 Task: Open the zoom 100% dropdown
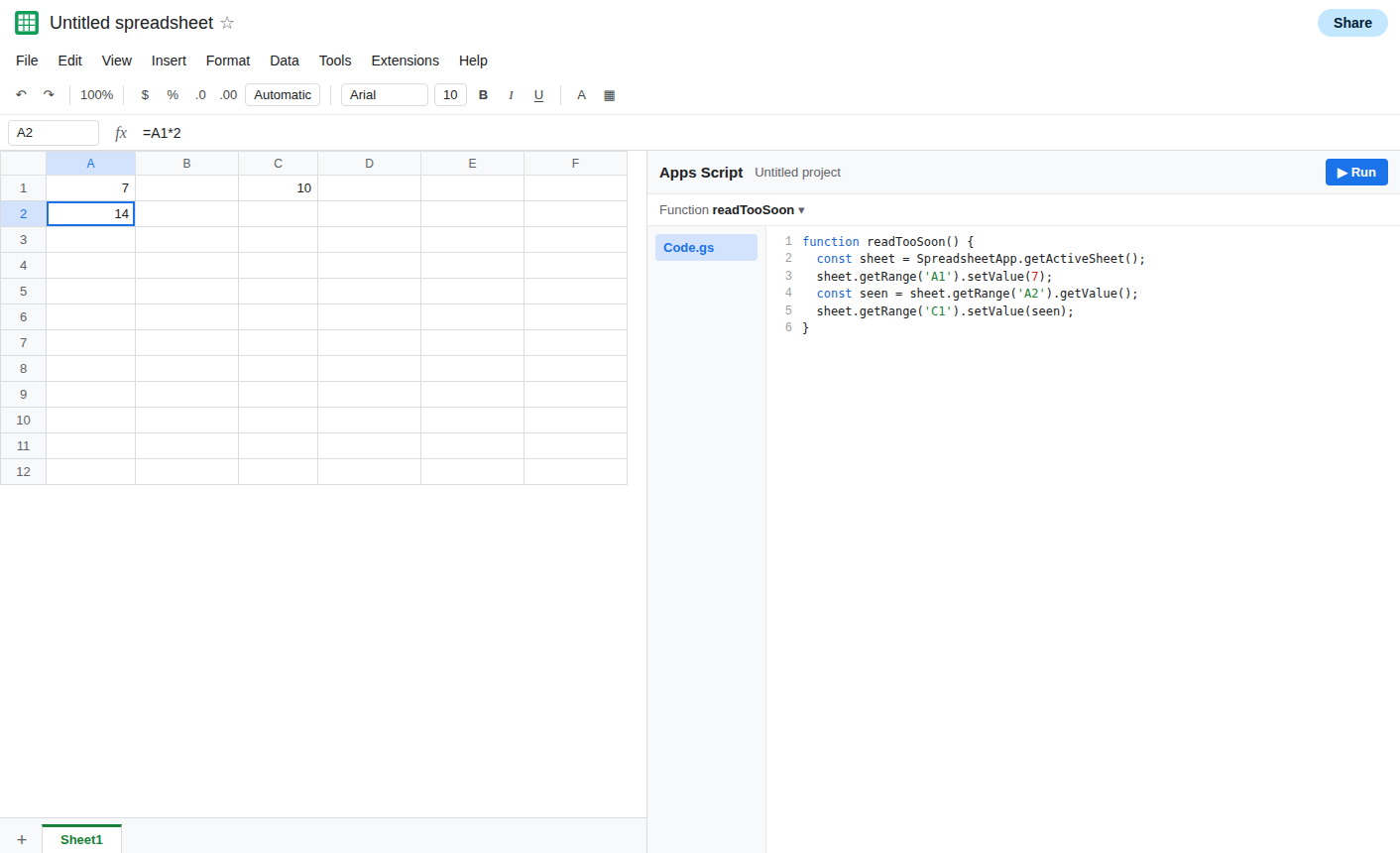pyautogui.click(x=96, y=95)
